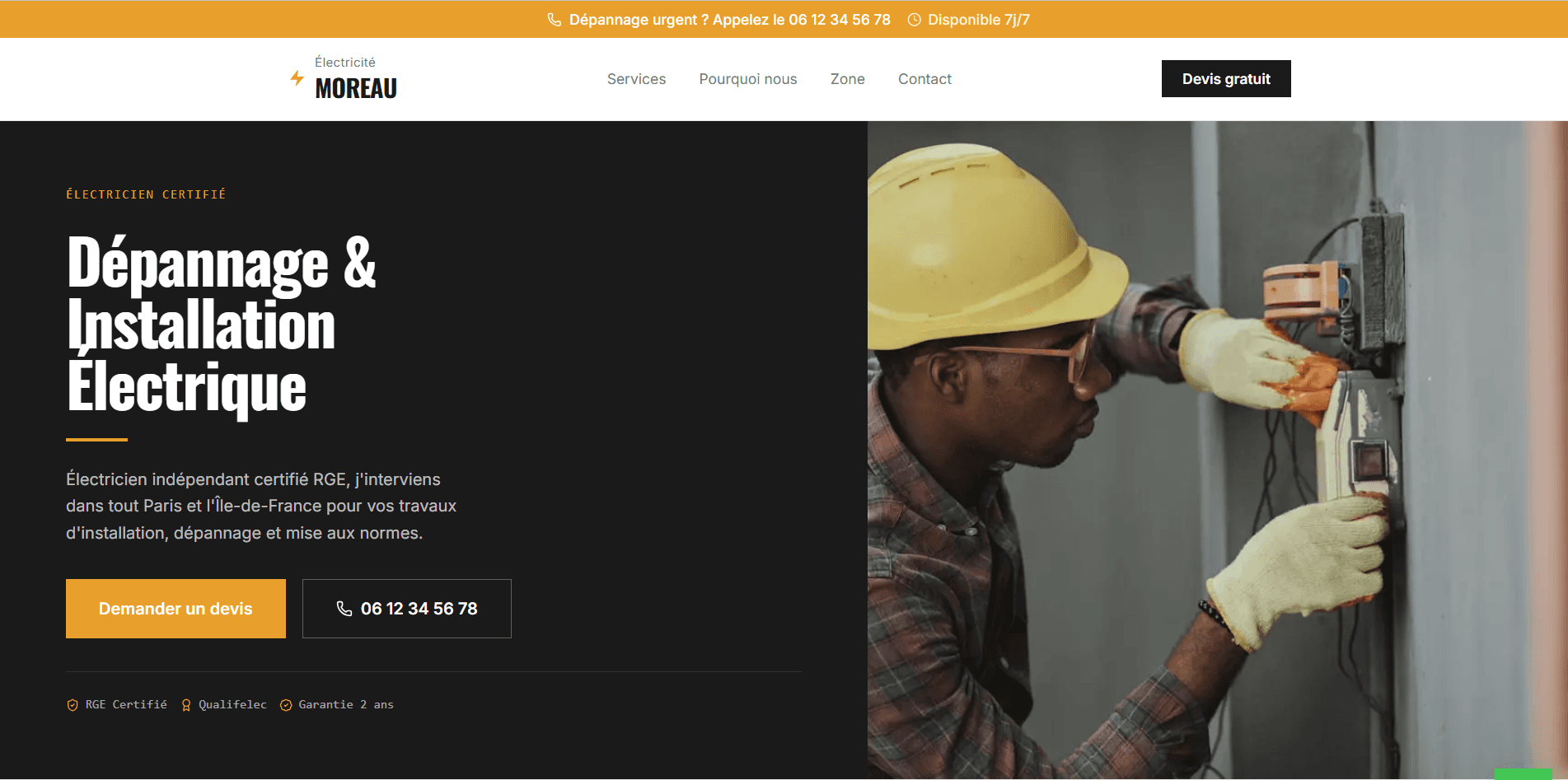1568x780 pixels.
Task: Go to the Pourquoi nous section
Action: pyautogui.click(x=747, y=79)
